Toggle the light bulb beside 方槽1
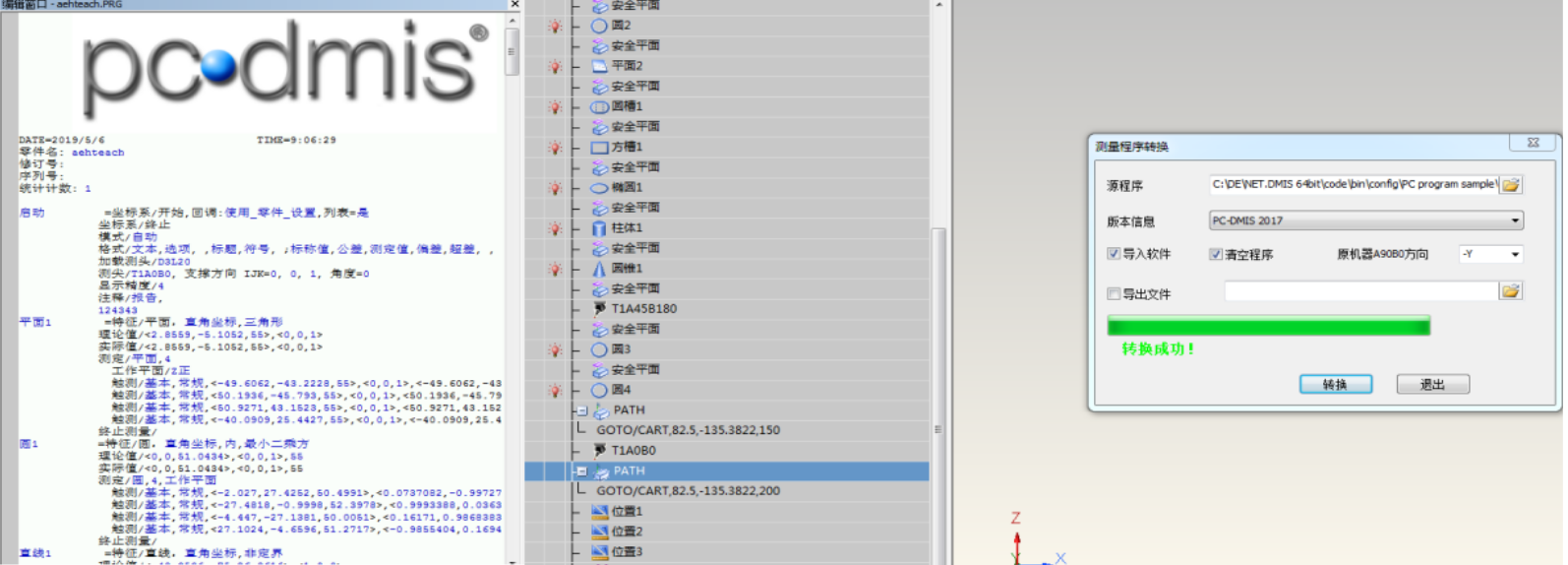The width and height of the screenshot is (1568, 565). [556, 147]
